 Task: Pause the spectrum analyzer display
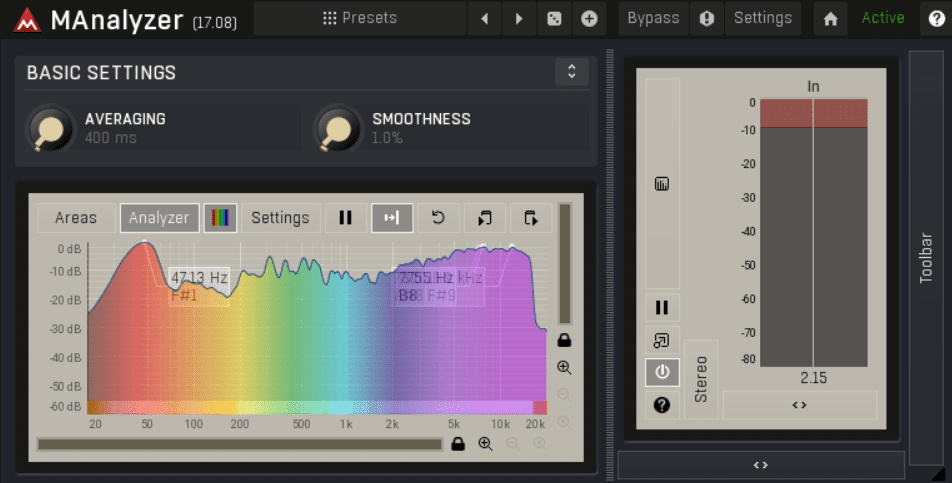tap(345, 218)
